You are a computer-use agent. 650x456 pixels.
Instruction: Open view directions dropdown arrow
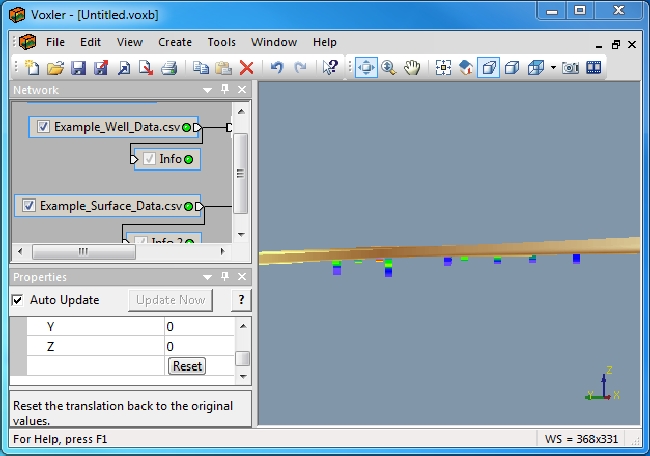[553, 68]
